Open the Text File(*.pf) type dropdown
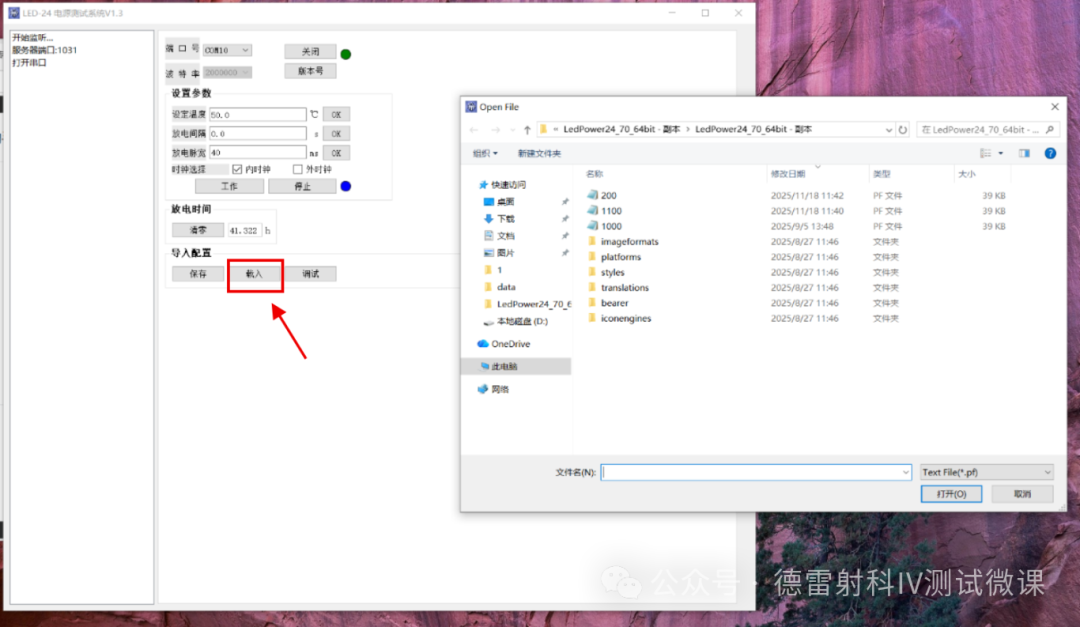Image resolution: width=1080 pixels, height=627 pixels. pyautogui.click(x=1047, y=472)
